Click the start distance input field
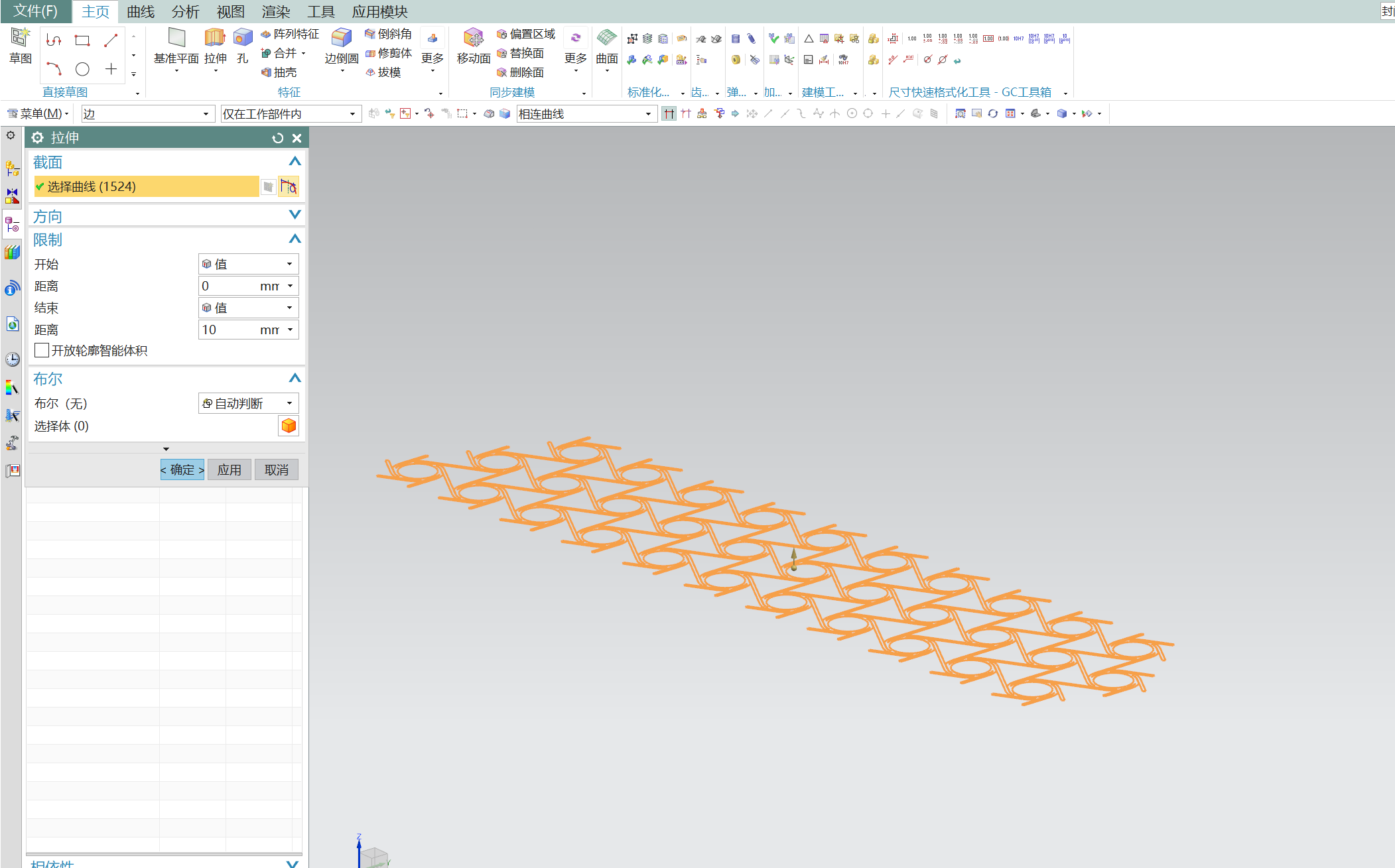Image resolution: width=1395 pixels, height=868 pixels. point(228,286)
